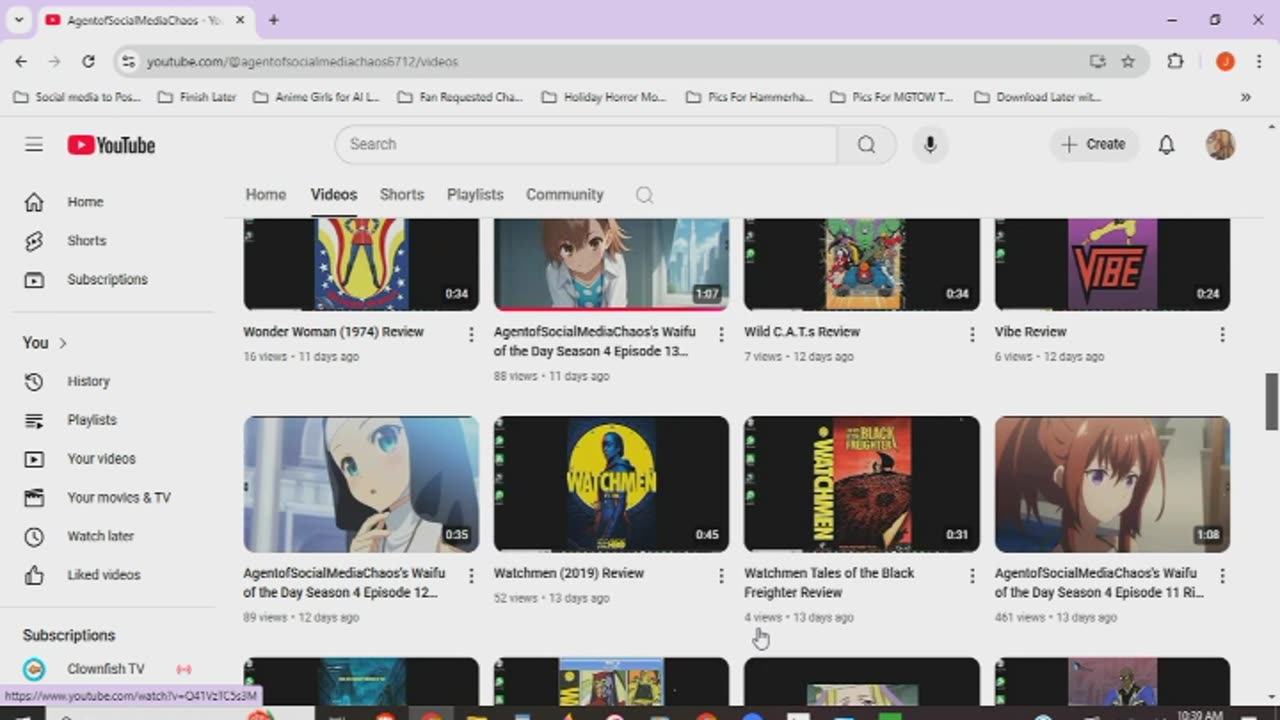View site information icon in address bar

[128, 61]
